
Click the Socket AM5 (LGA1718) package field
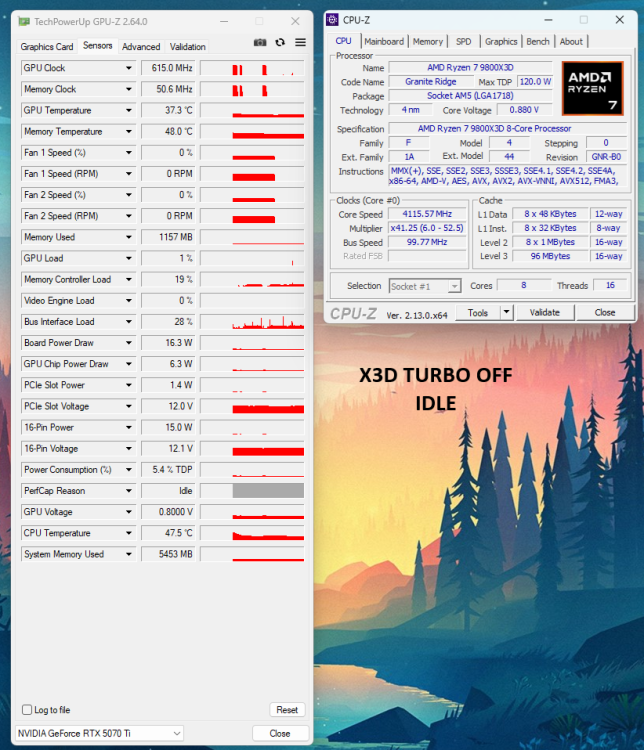[470, 96]
